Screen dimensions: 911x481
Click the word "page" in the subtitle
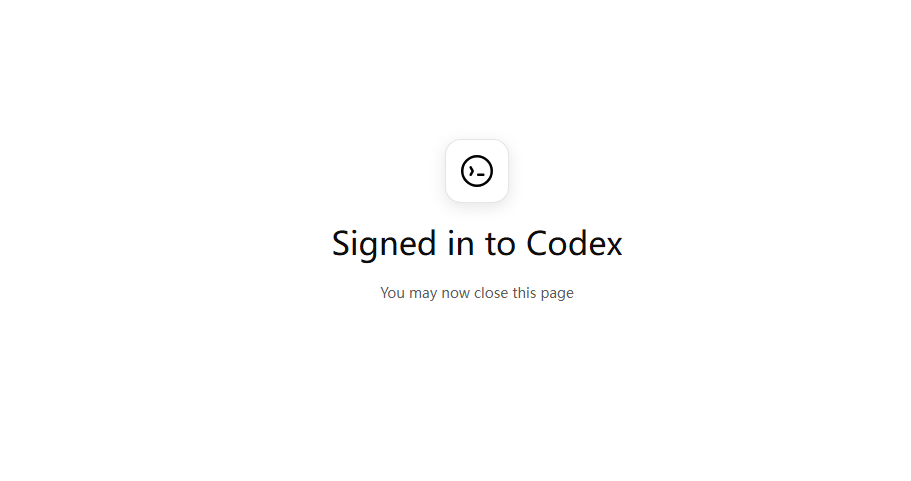[557, 294]
